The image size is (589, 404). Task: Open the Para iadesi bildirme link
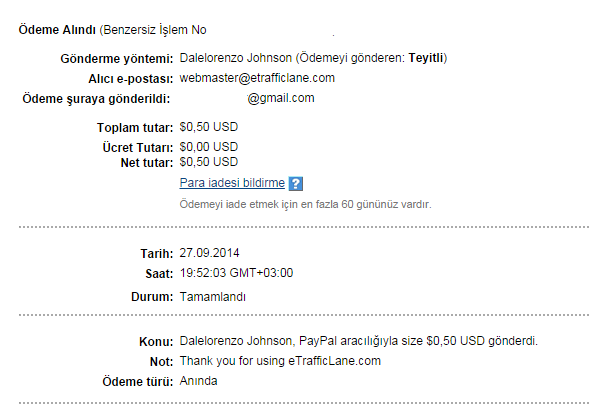coord(232,183)
